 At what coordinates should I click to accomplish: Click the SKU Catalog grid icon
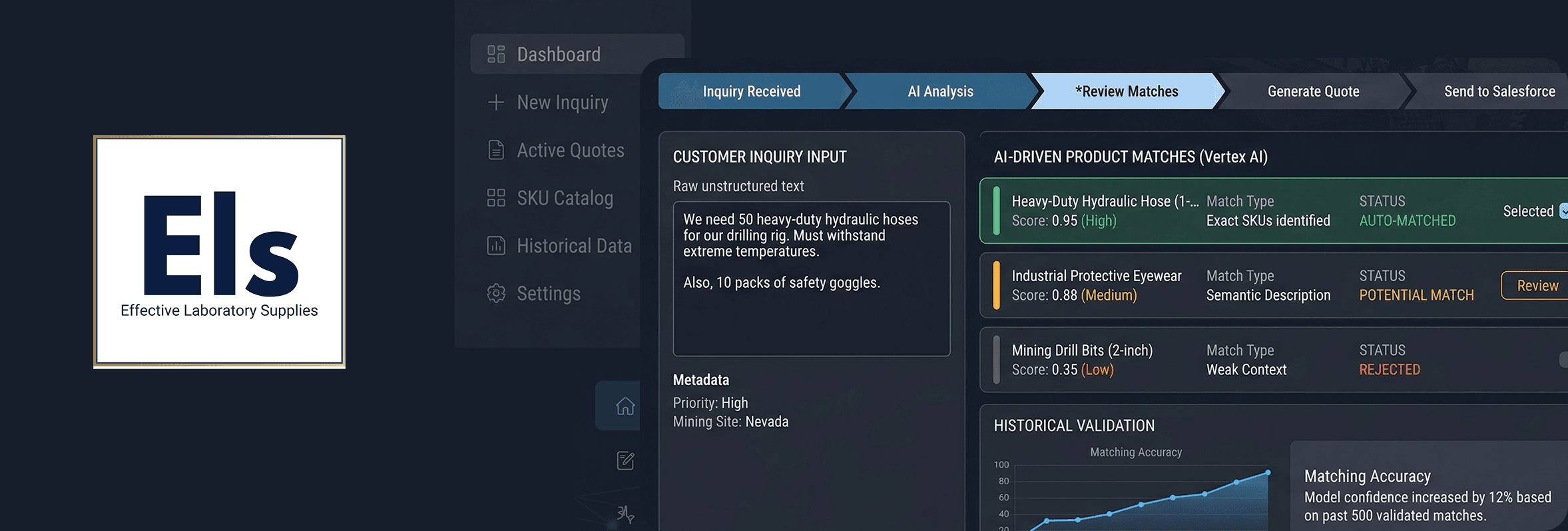[x=496, y=198]
